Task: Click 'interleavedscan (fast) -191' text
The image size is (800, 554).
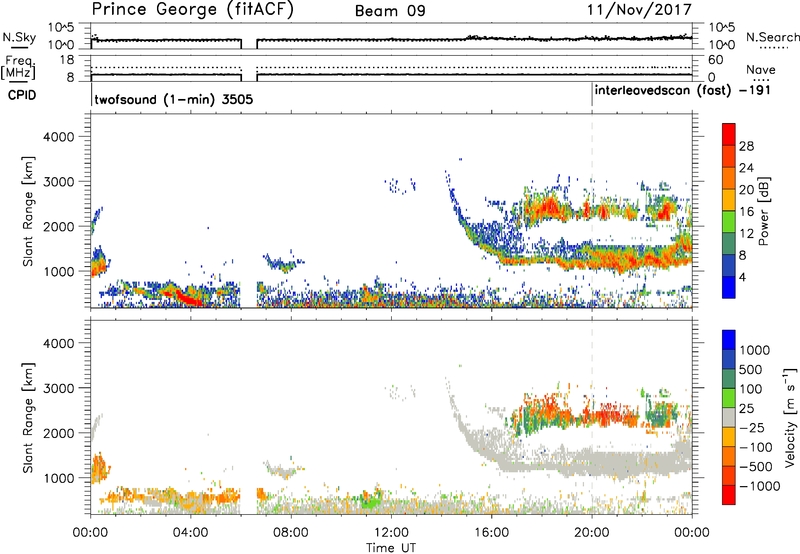Action: (683, 90)
